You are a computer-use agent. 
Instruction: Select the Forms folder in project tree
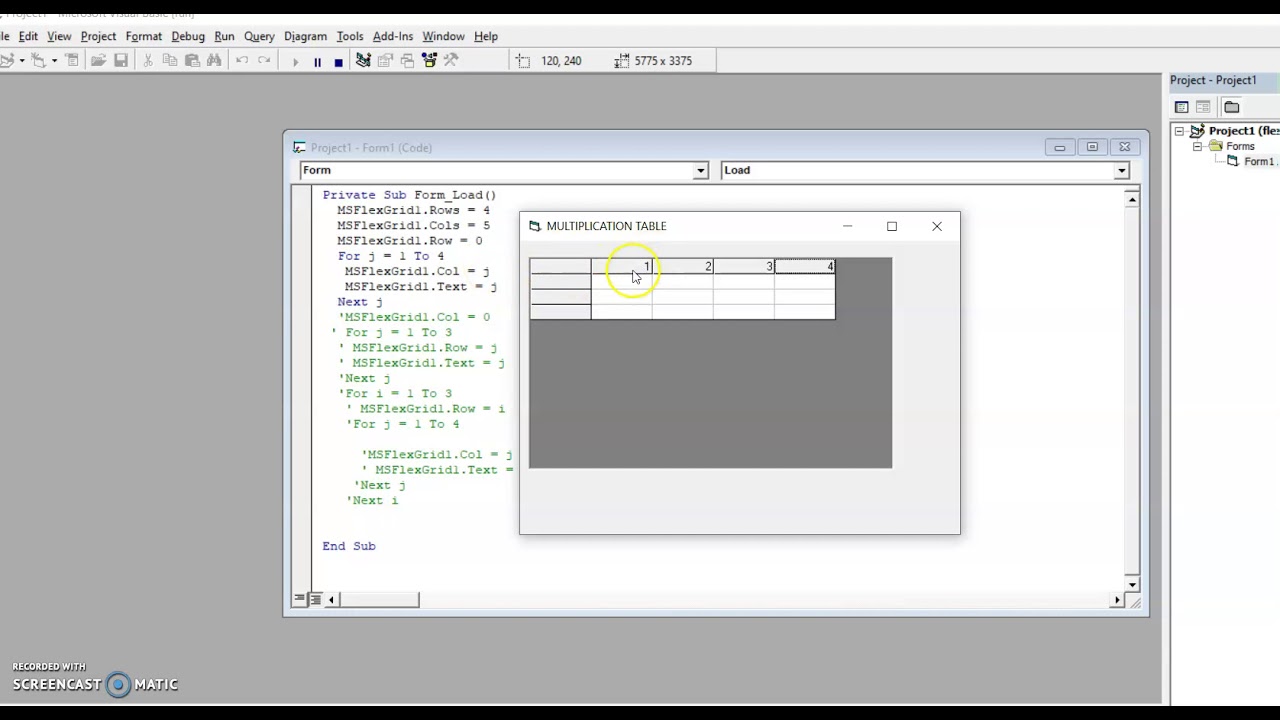pos(1240,146)
